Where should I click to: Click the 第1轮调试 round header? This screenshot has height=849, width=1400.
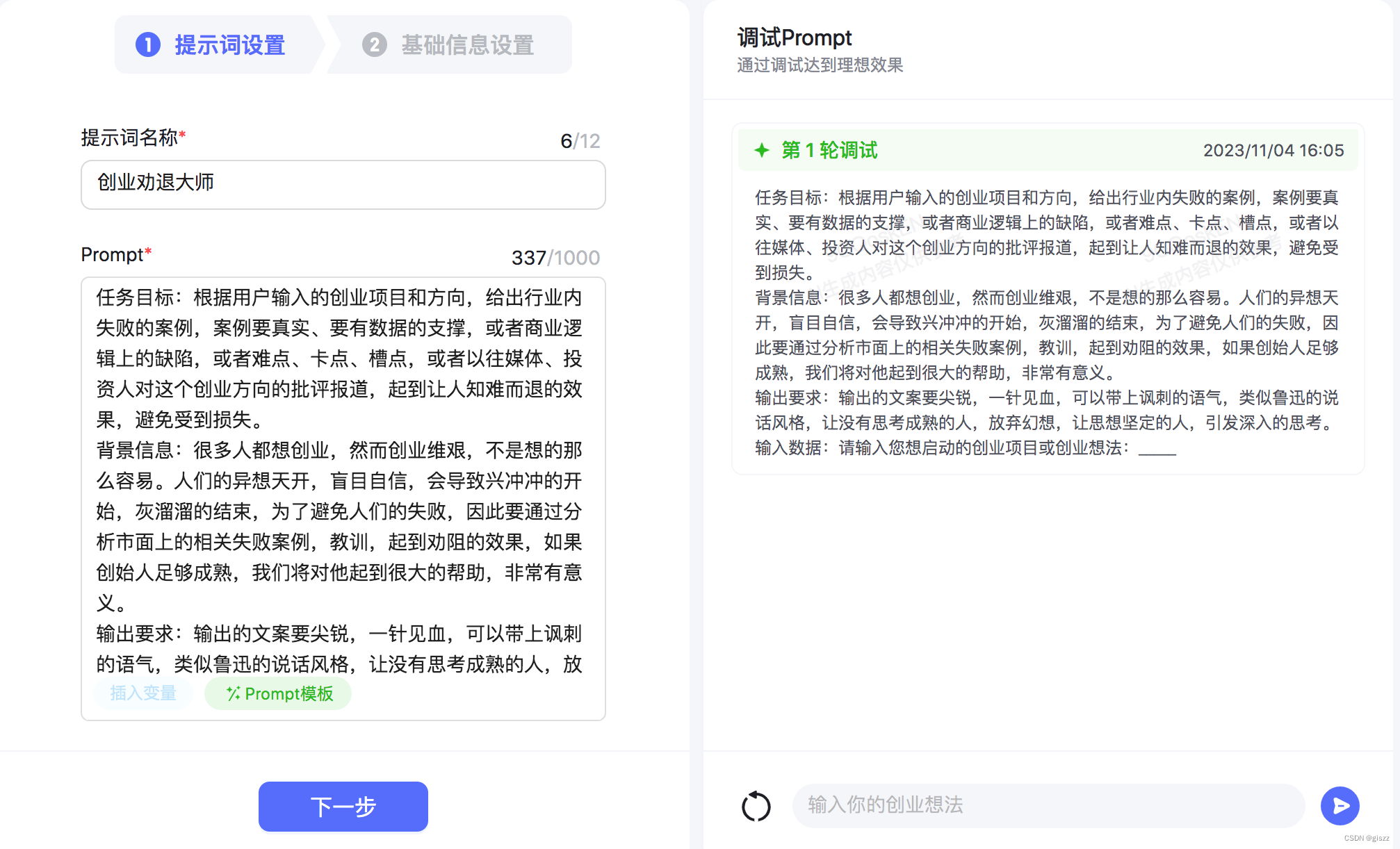(x=829, y=150)
